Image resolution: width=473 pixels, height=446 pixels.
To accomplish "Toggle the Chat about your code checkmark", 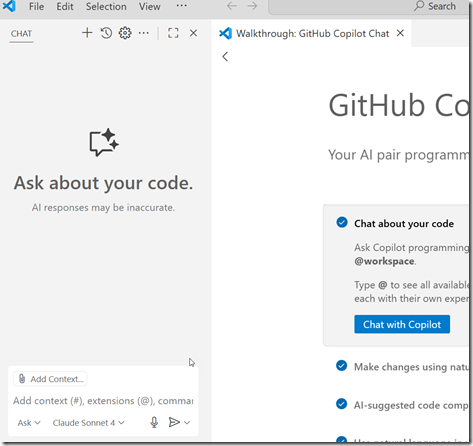I will (x=342, y=222).
